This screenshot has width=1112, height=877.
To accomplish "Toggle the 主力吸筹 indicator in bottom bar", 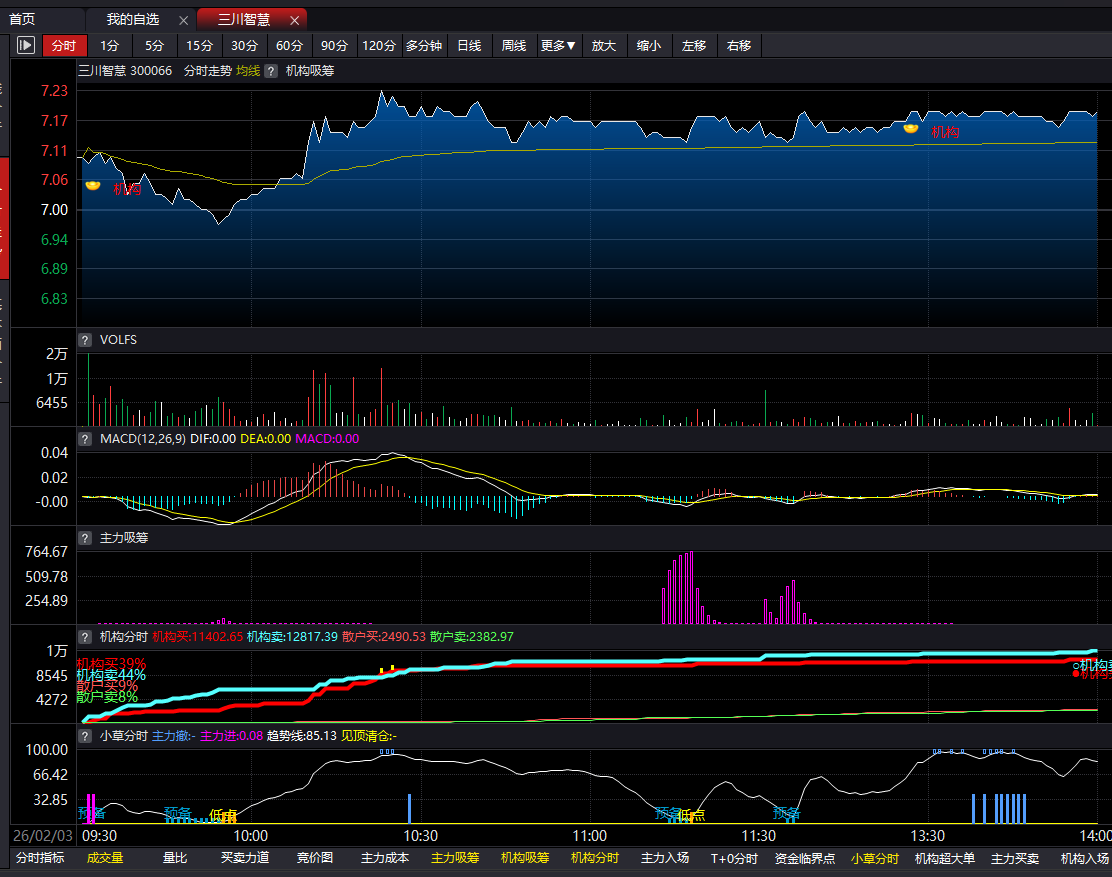I will click(455, 858).
